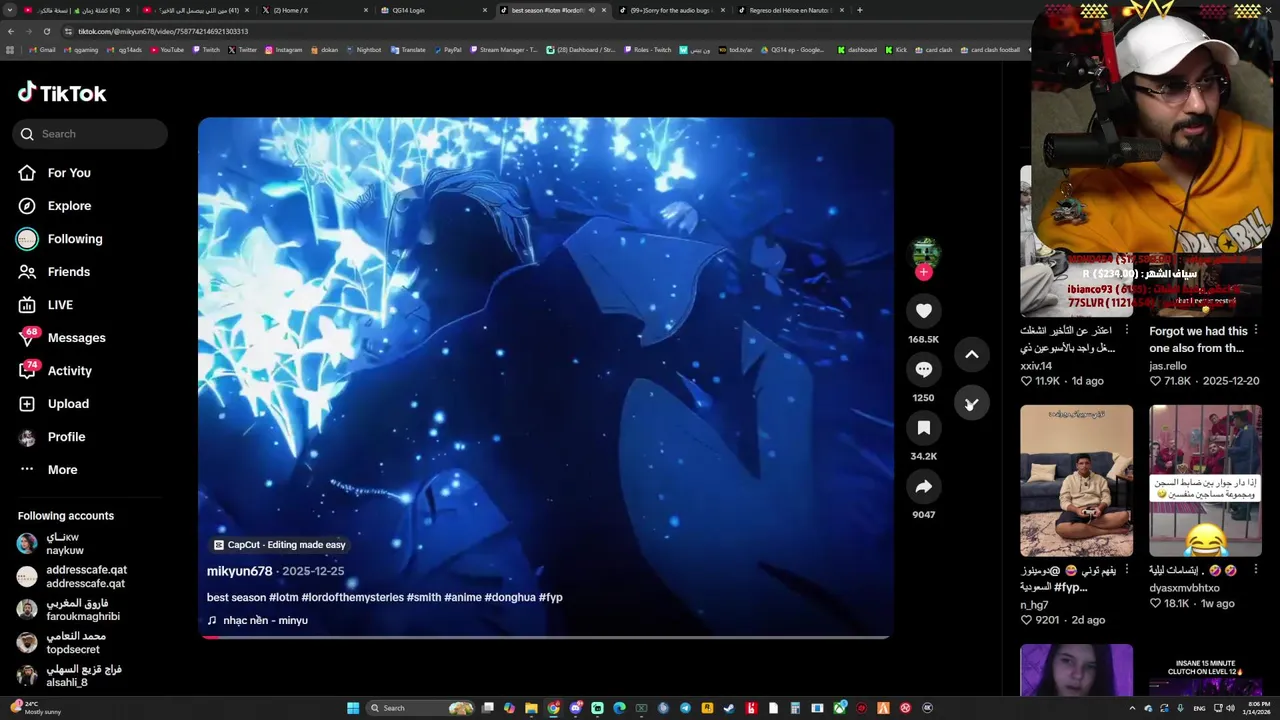Click the #lordofthemysteries hashtag
Image resolution: width=1280 pixels, height=720 pixels.
click(352, 597)
